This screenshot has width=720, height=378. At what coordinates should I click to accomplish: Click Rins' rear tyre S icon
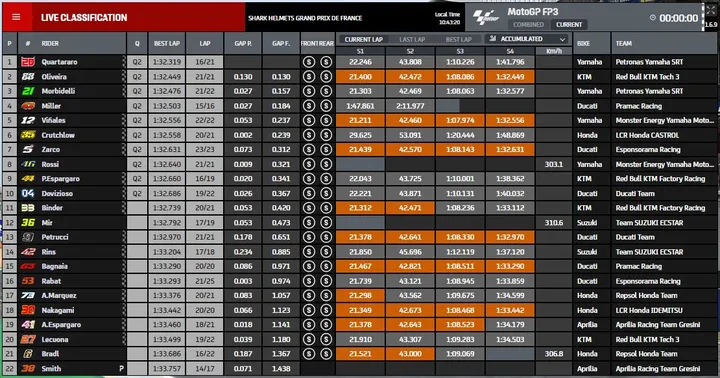(x=326, y=252)
